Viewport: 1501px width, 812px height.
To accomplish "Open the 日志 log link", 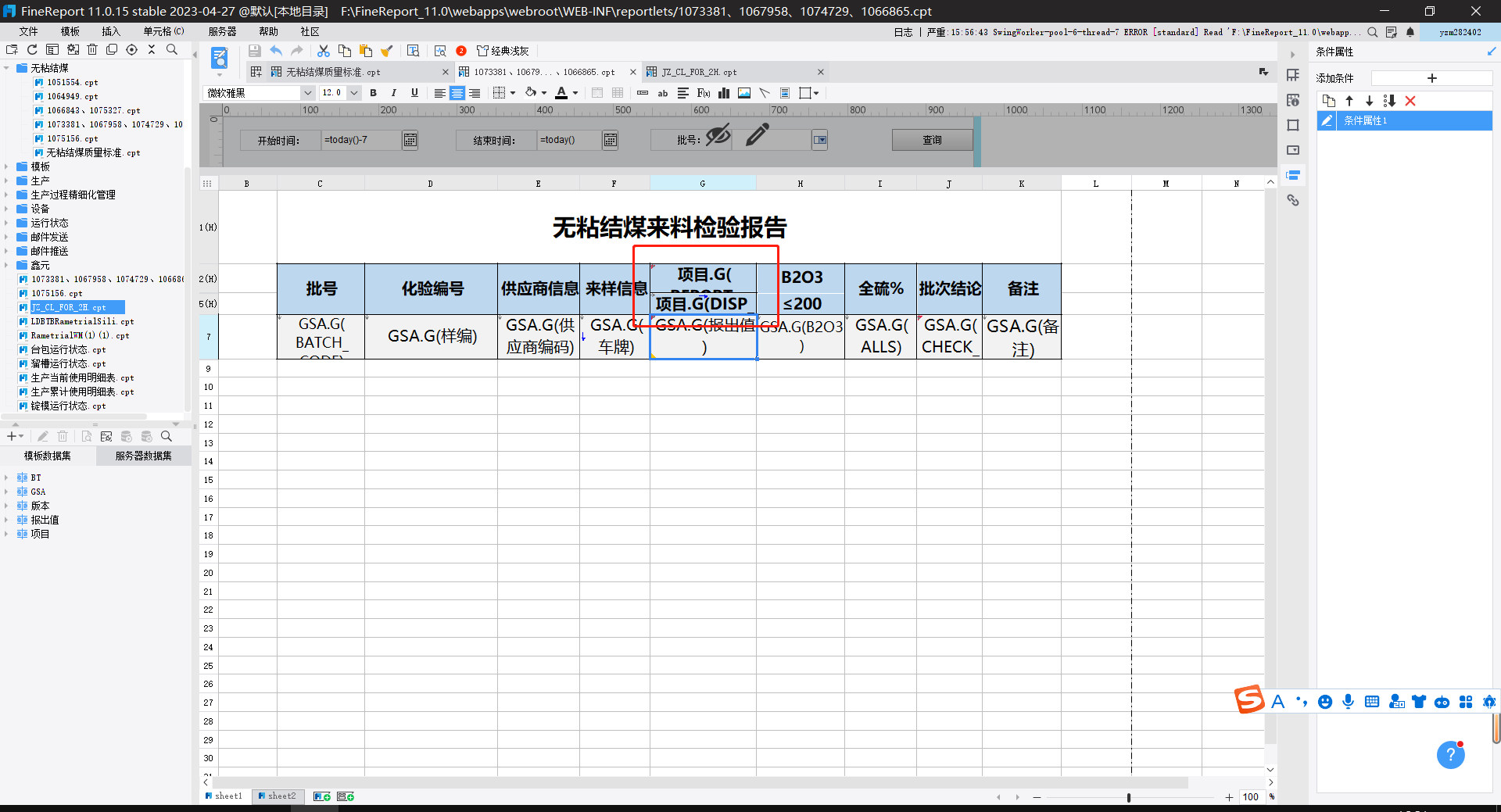I will pos(903,32).
